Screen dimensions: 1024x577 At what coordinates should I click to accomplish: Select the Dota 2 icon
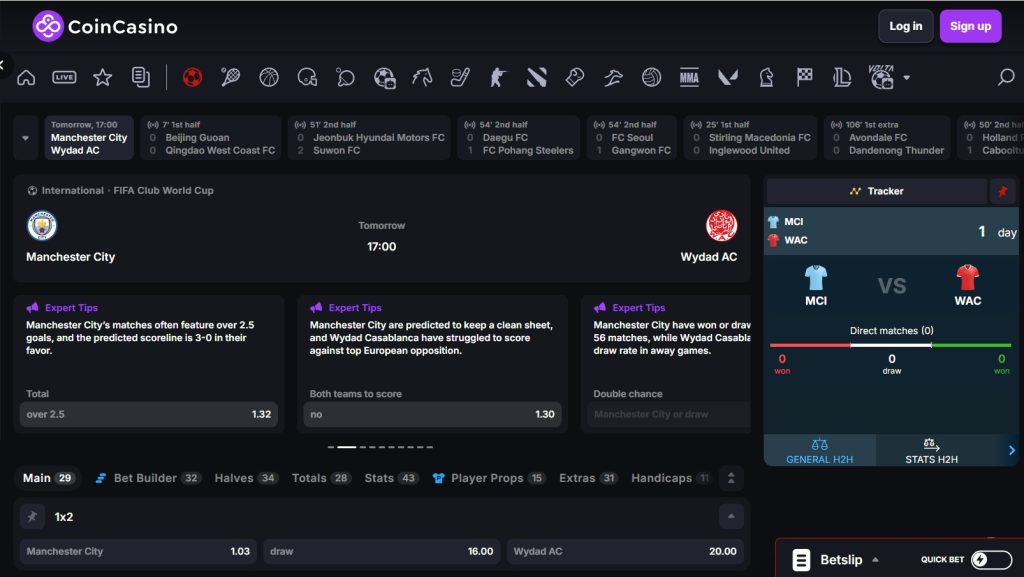536,78
